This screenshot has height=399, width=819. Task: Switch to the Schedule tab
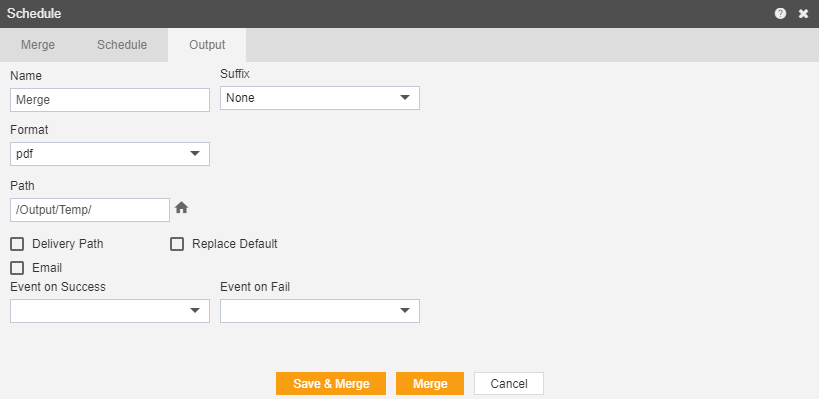122,45
